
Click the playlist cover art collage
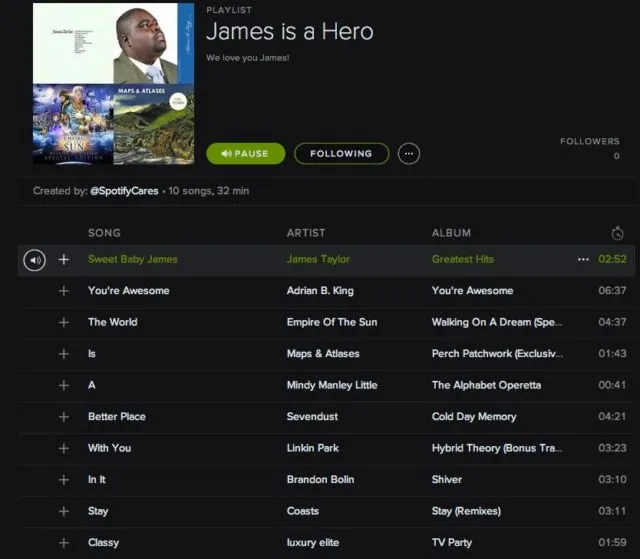coord(113,84)
